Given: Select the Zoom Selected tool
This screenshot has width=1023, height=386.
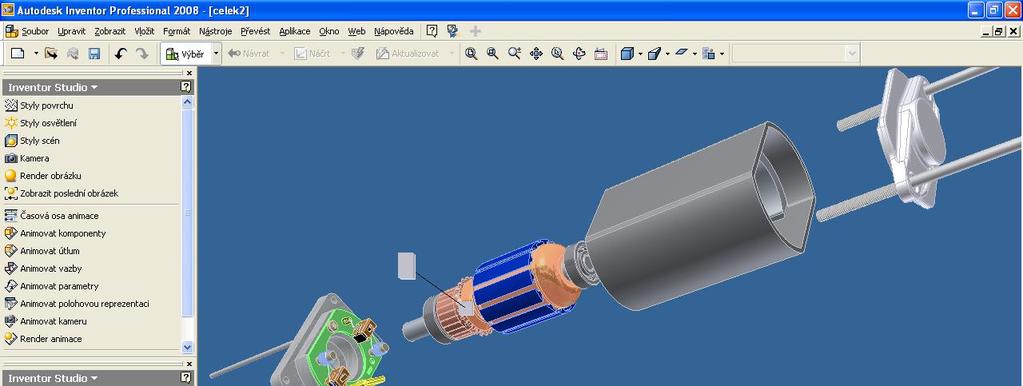Looking at the screenshot, I should click(557, 54).
